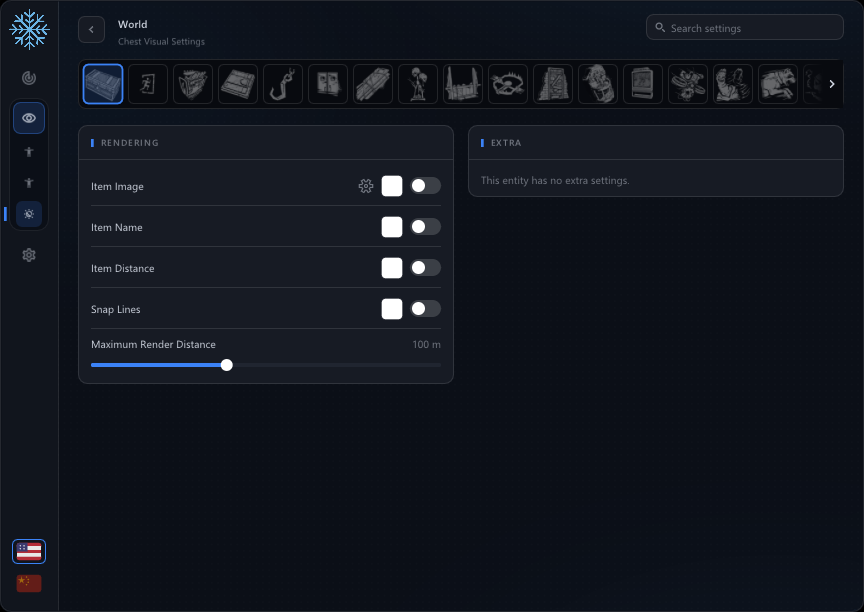864x612 pixels.
Task: Select the locker doors entity icon
Action: 328,84
